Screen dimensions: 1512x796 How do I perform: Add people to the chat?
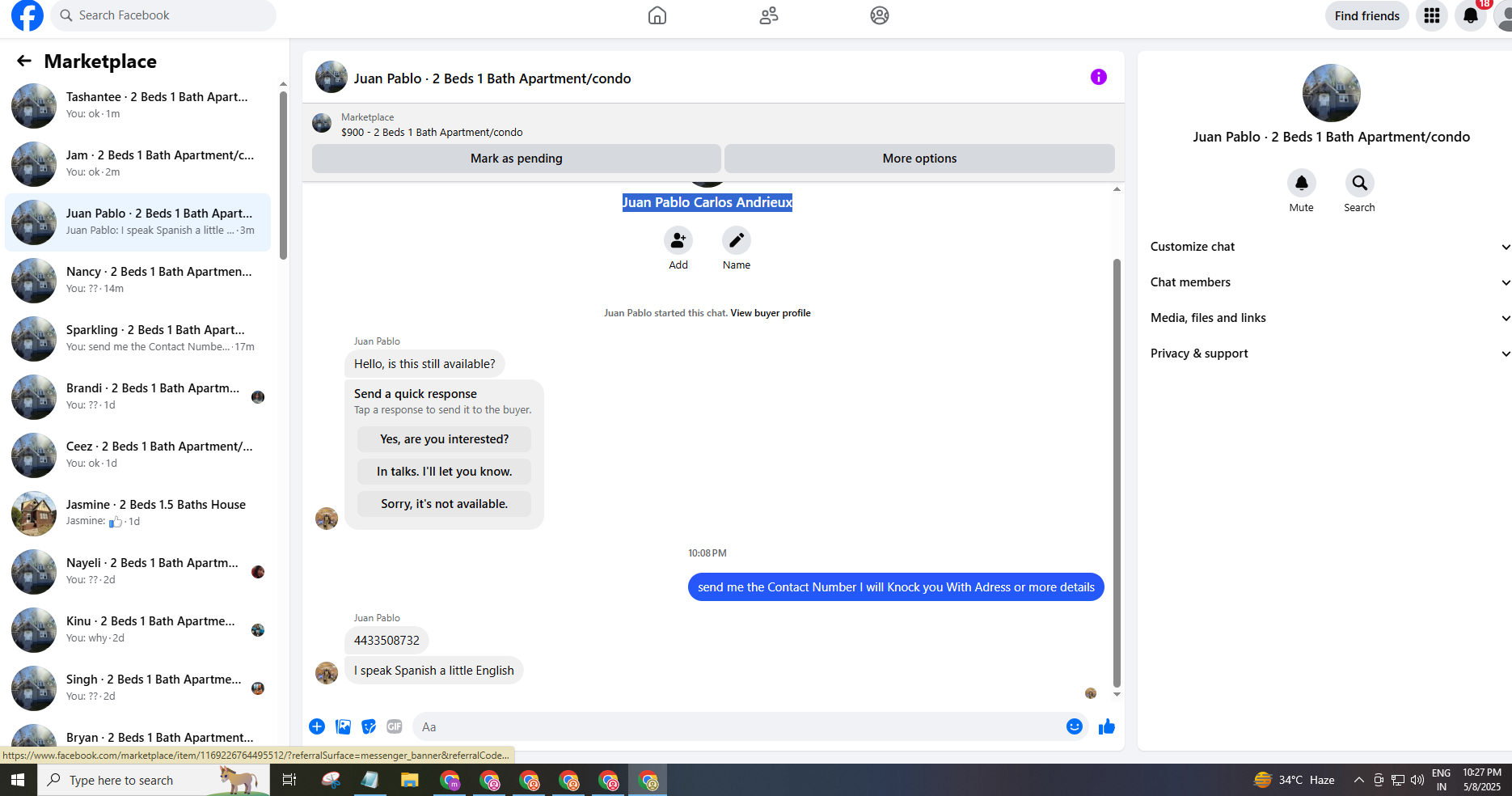pyautogui.click(x=678, y=240)
